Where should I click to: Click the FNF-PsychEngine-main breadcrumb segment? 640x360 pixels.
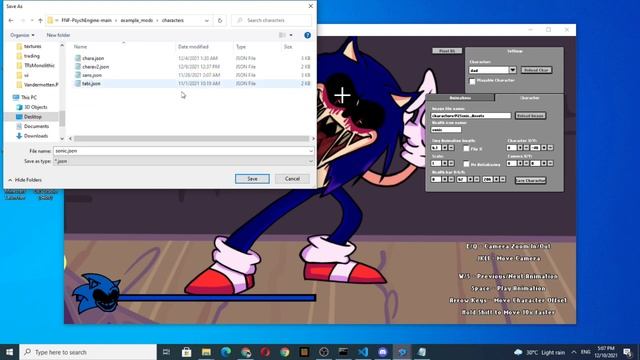click(86, 20)
